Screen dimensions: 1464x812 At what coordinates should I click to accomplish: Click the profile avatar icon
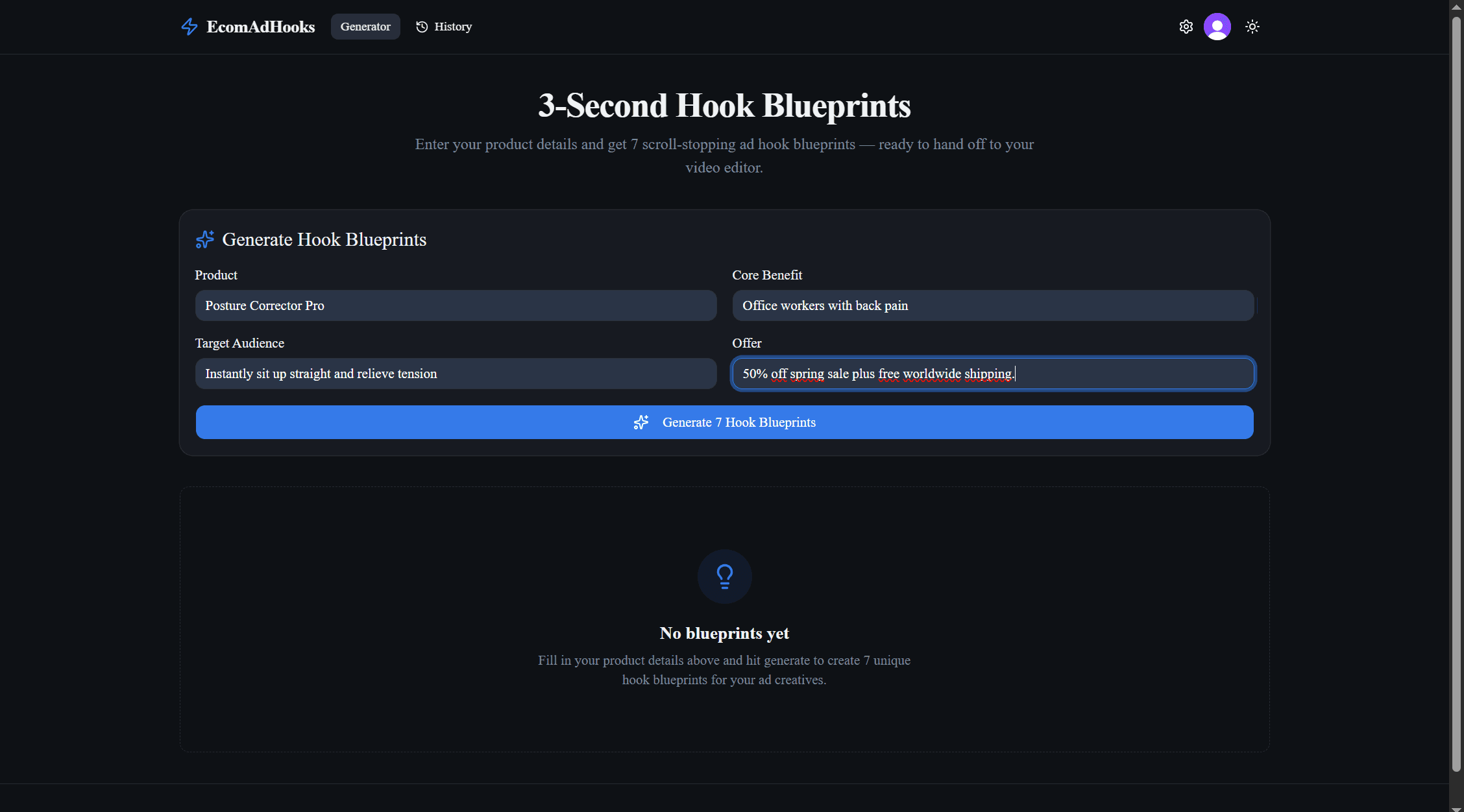1218,27
